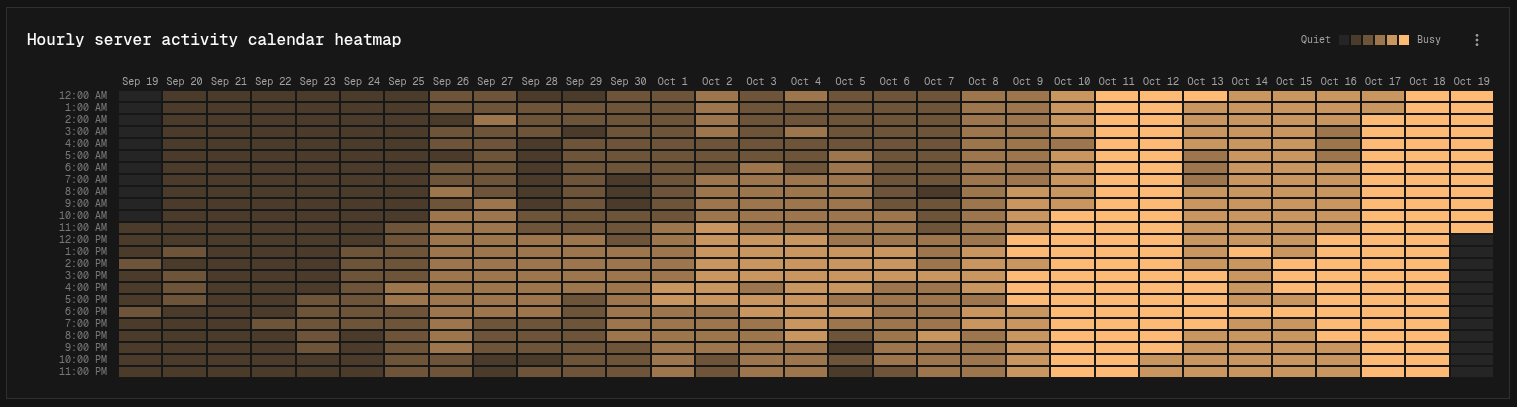Click the 'Oct 13' column header
1517x407 pixels.
(1205, 82)
